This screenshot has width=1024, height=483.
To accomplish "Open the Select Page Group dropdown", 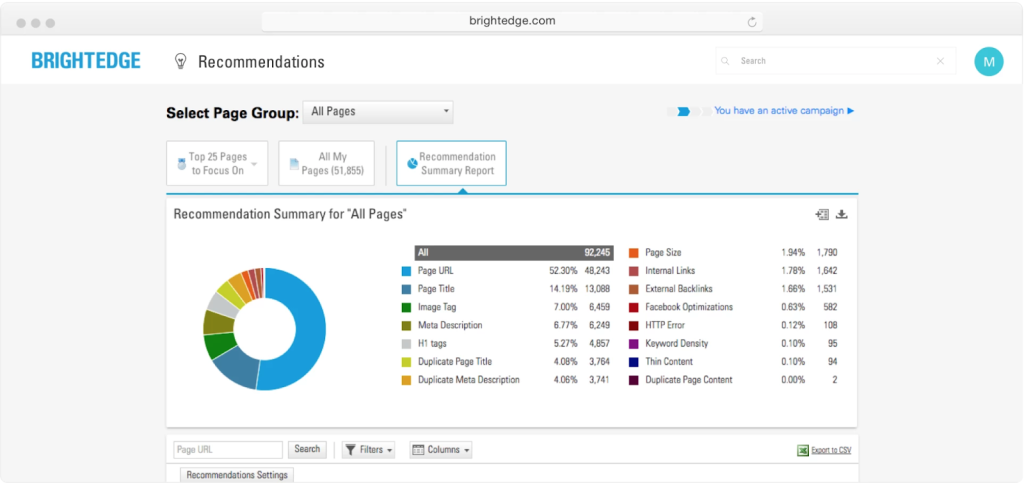I will pos(377,112).
